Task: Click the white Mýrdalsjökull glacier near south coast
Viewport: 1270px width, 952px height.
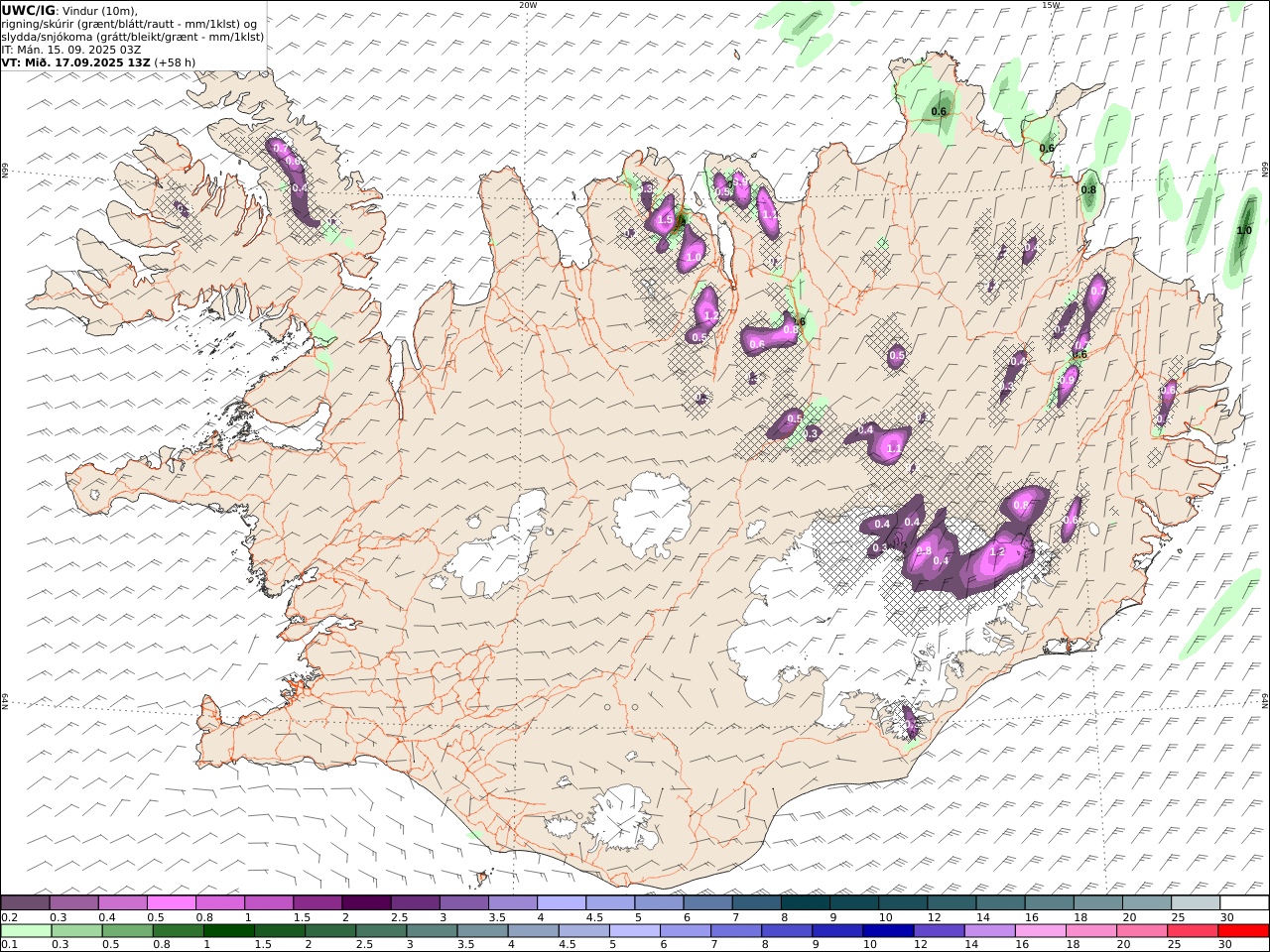Action: [x=620, y=817]
